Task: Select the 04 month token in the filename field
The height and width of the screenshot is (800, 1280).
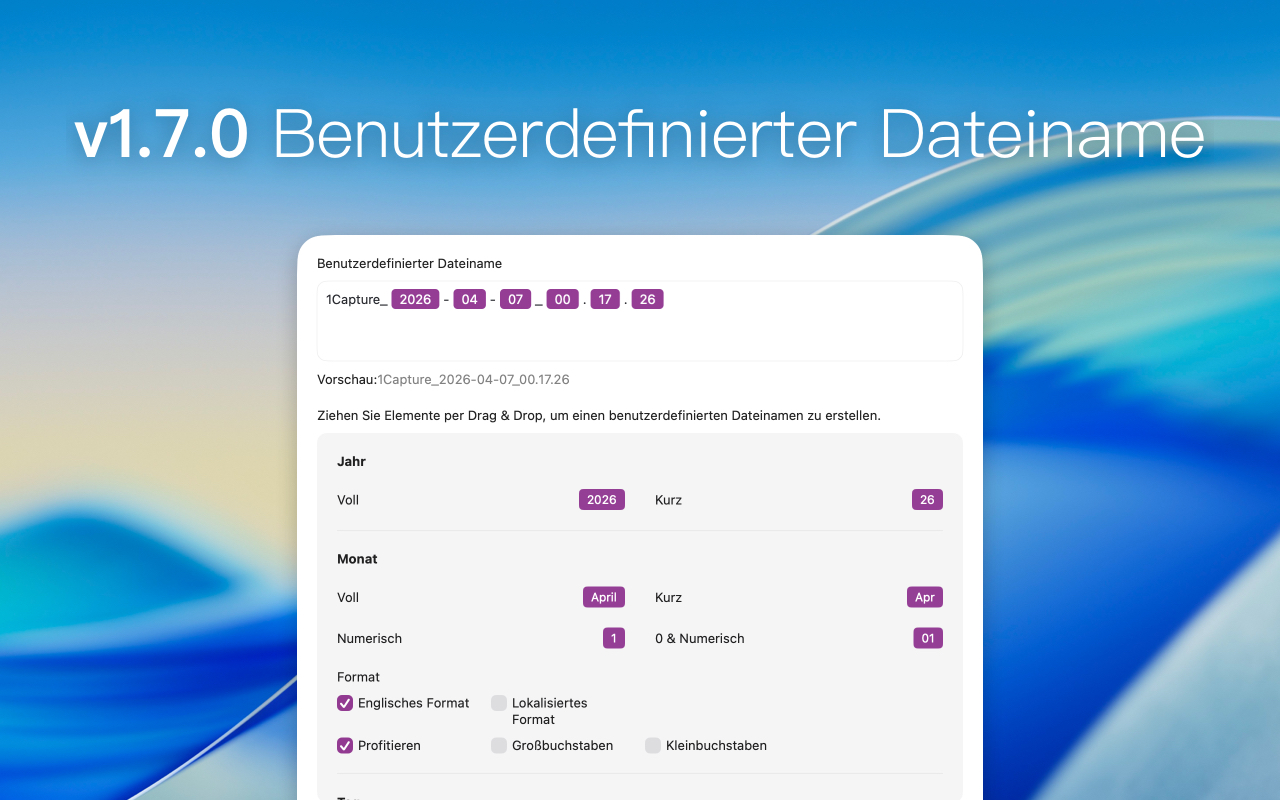Action: point(470,299)
